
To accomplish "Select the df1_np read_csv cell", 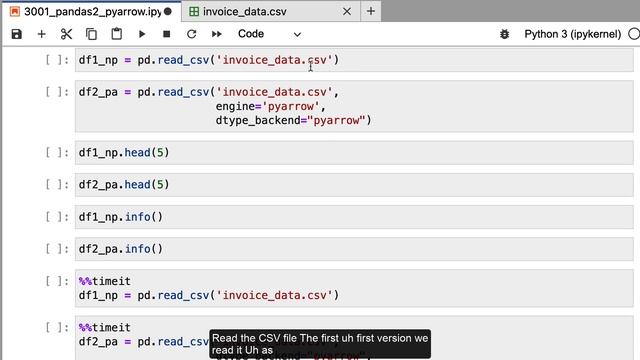I will pyautogui.click(x=354, y=60).
